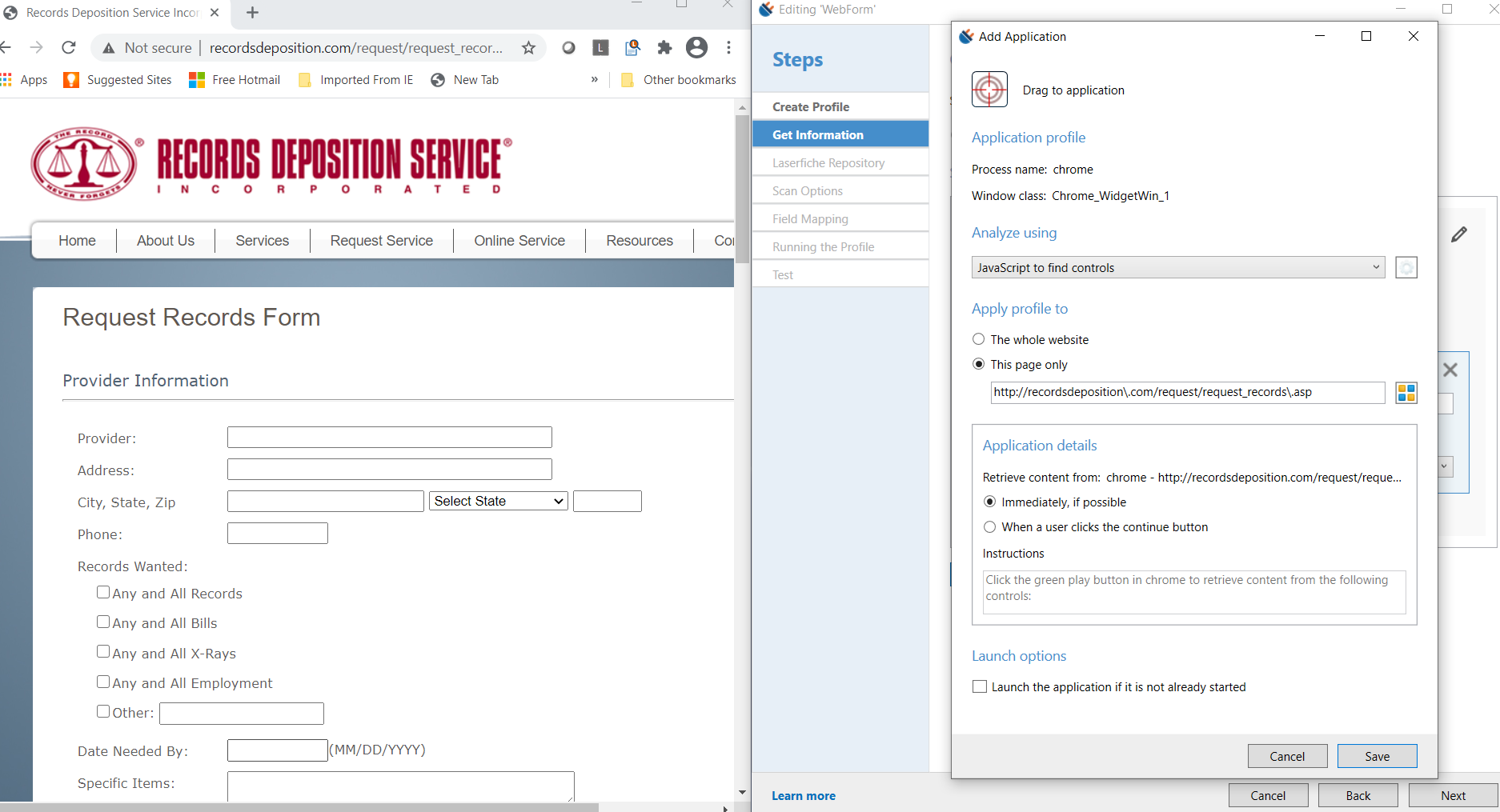Image resolution: width=1500 pixels, height=812 pixels.
Task: Open the Chrome profile avatar icon
Action: click(697, 48)
